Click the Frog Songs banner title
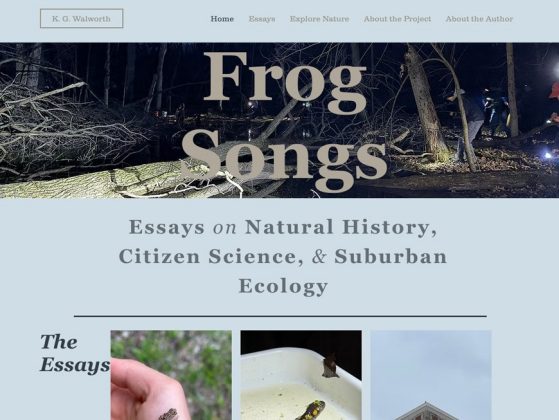Image resolution: width=559 pixels, height=420 pixels. pos(284,119)
